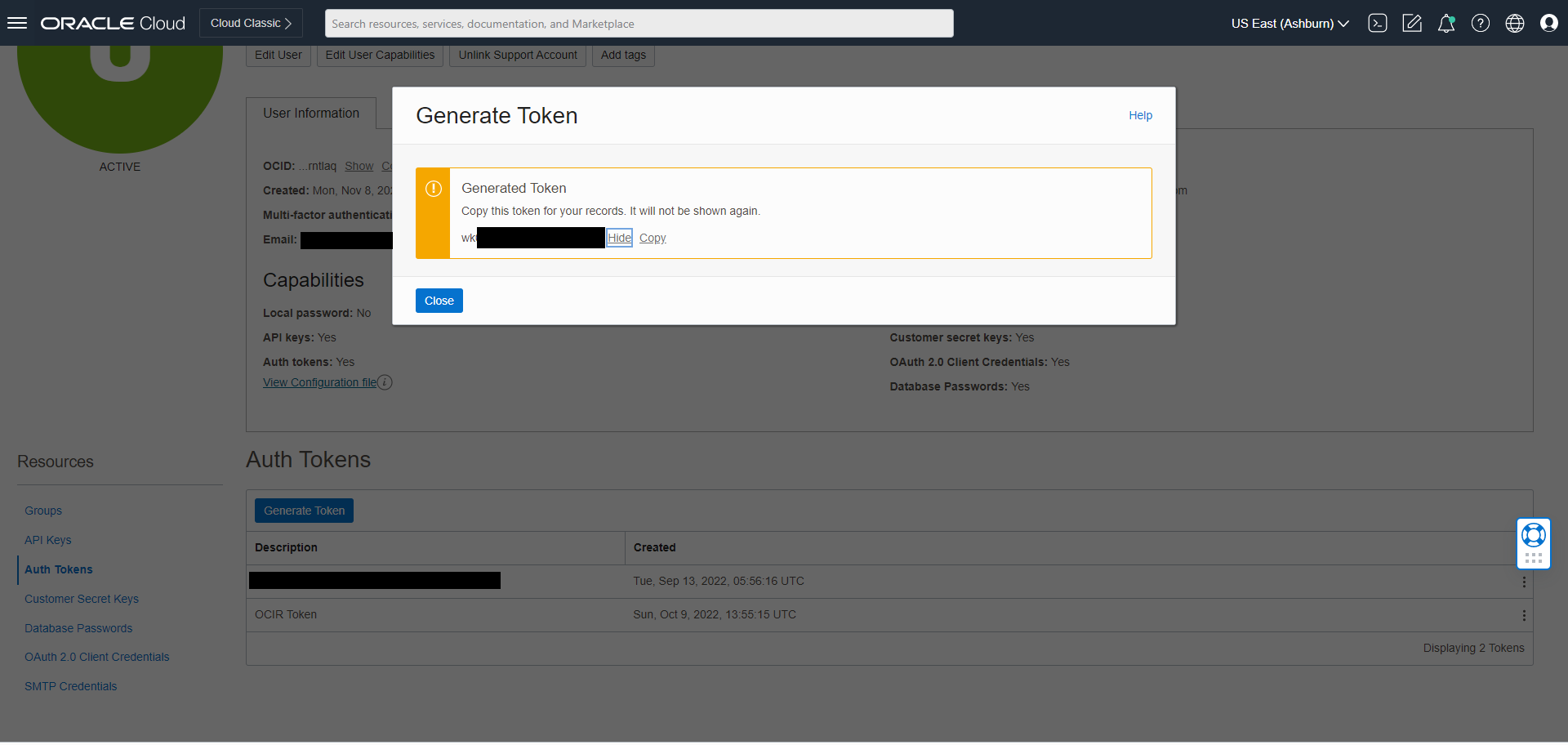Image resolution: width=1568 pixels, height=745 pixels.
Task: Click the 'Database Passwords: Yes' capability text
Action: [960, 386]
